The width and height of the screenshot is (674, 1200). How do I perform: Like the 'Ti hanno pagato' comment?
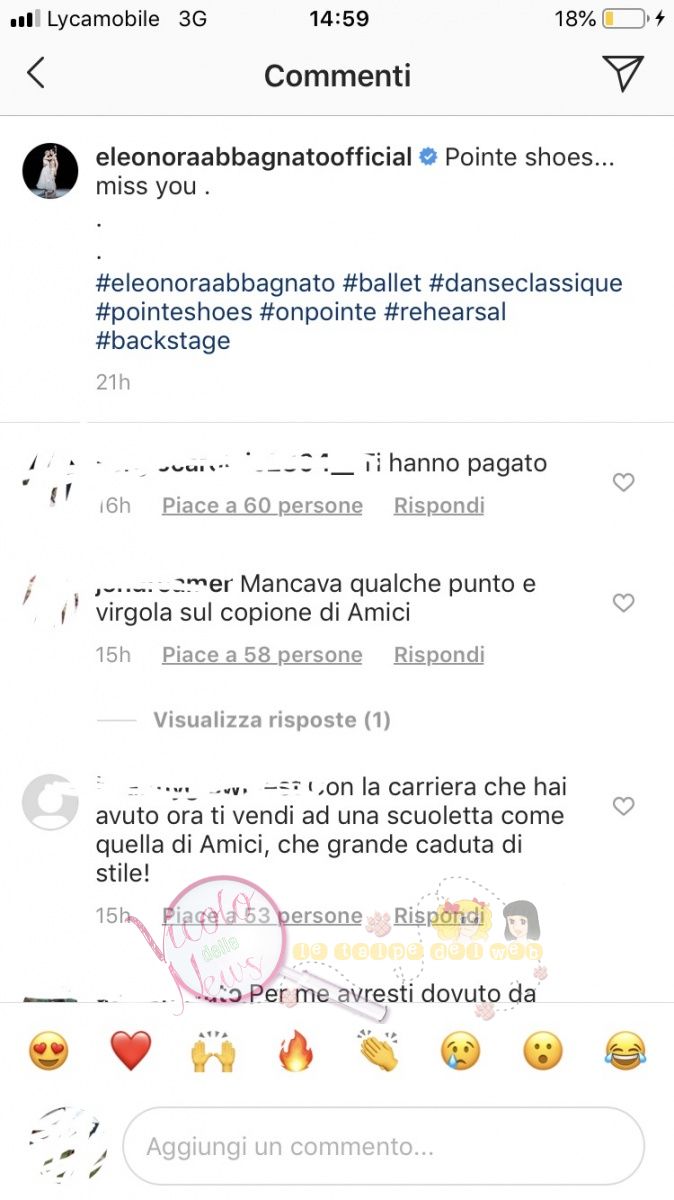[x=623, y=483]
